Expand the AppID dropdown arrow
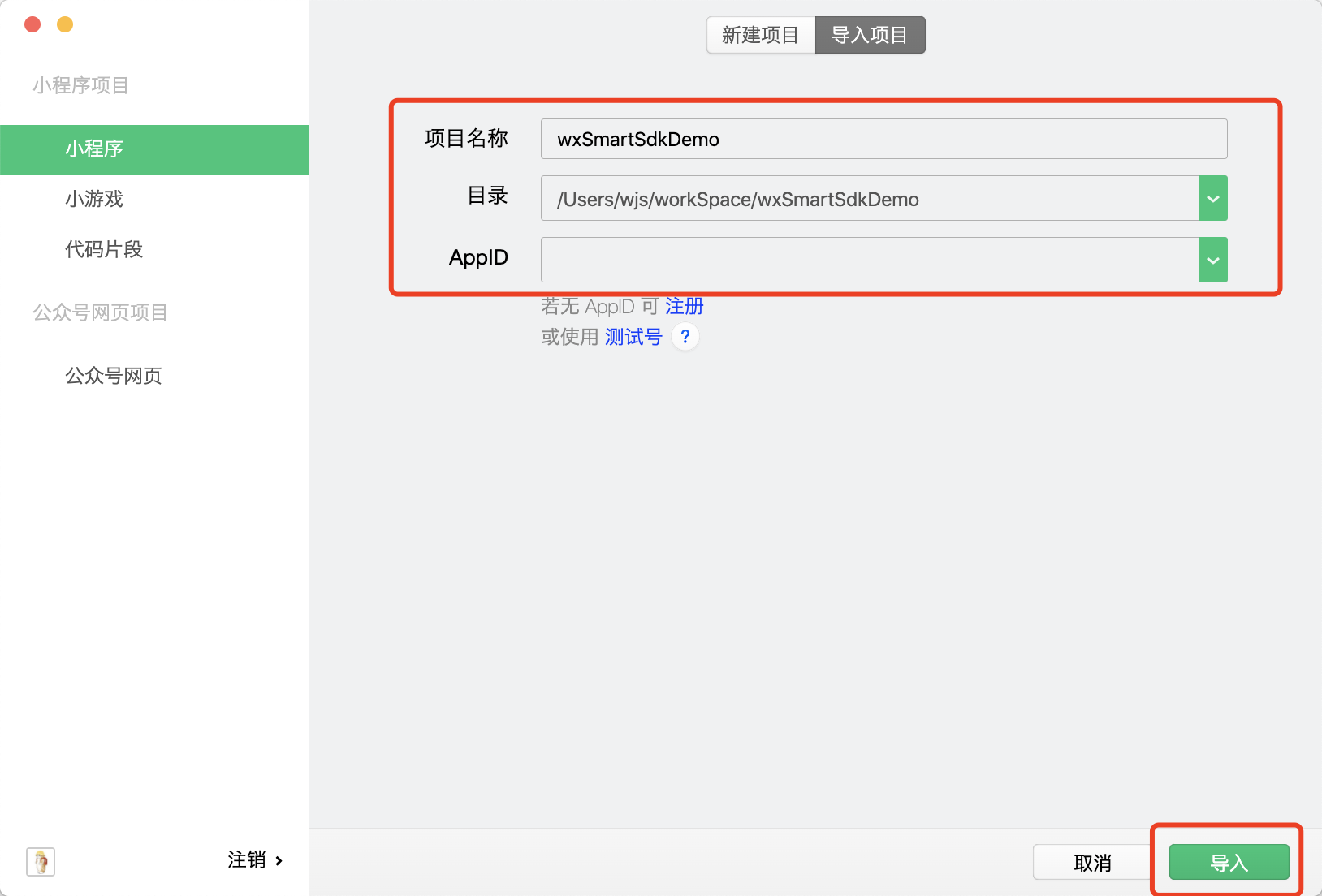This screenshot has width=1322, height=896. 1213,260
